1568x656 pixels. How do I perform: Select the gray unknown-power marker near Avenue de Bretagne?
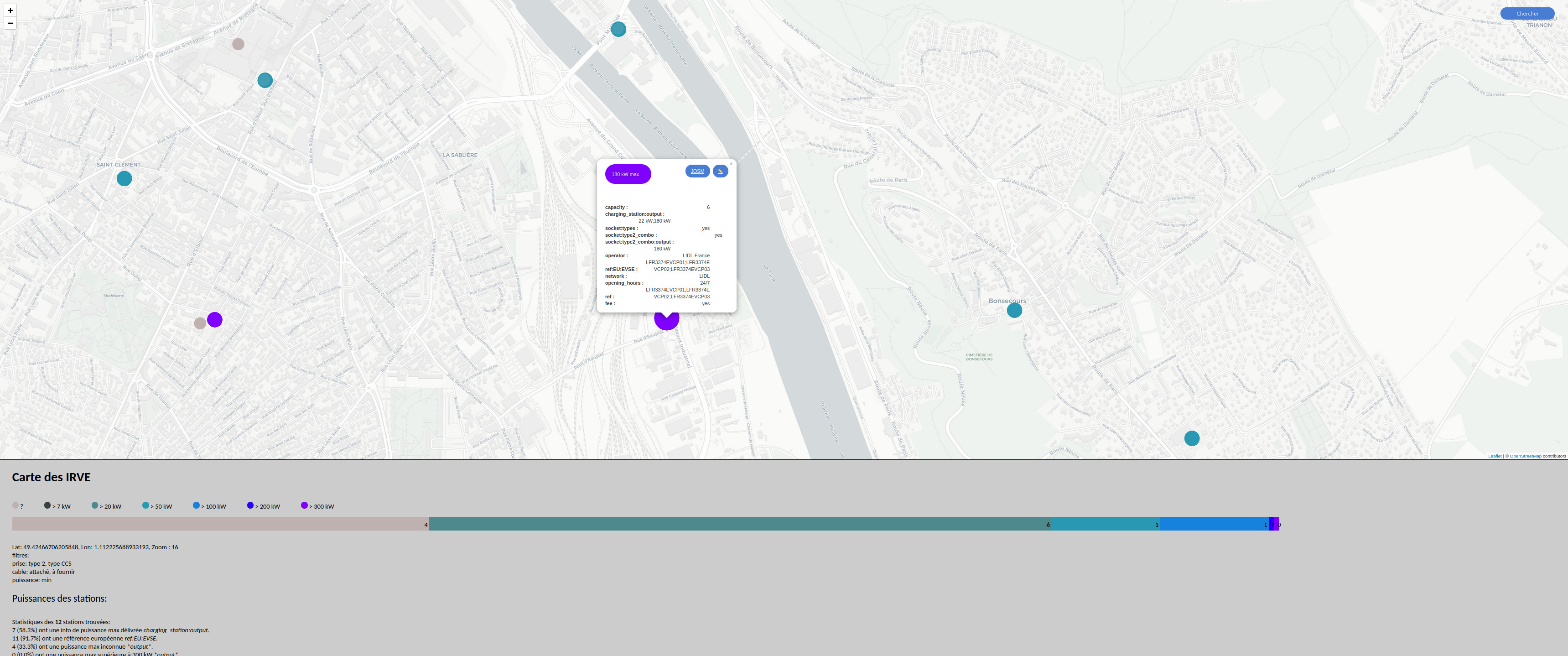[239, 44]
